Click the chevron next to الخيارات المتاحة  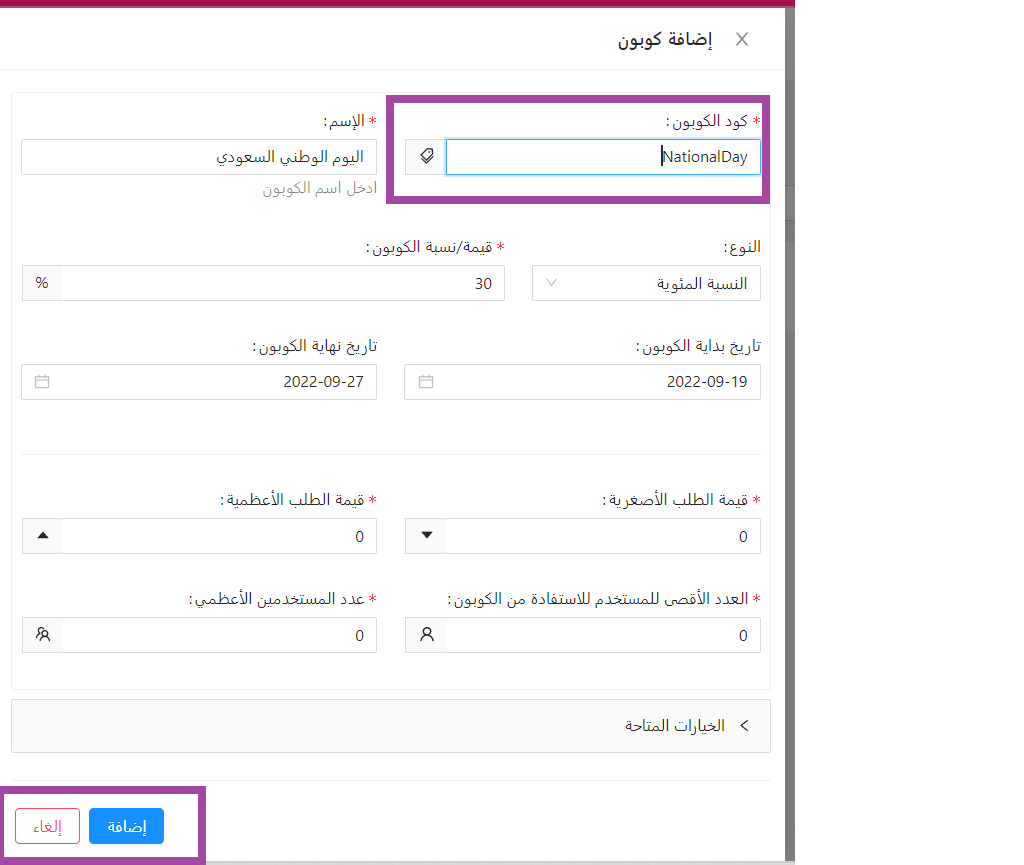point(743,726)
